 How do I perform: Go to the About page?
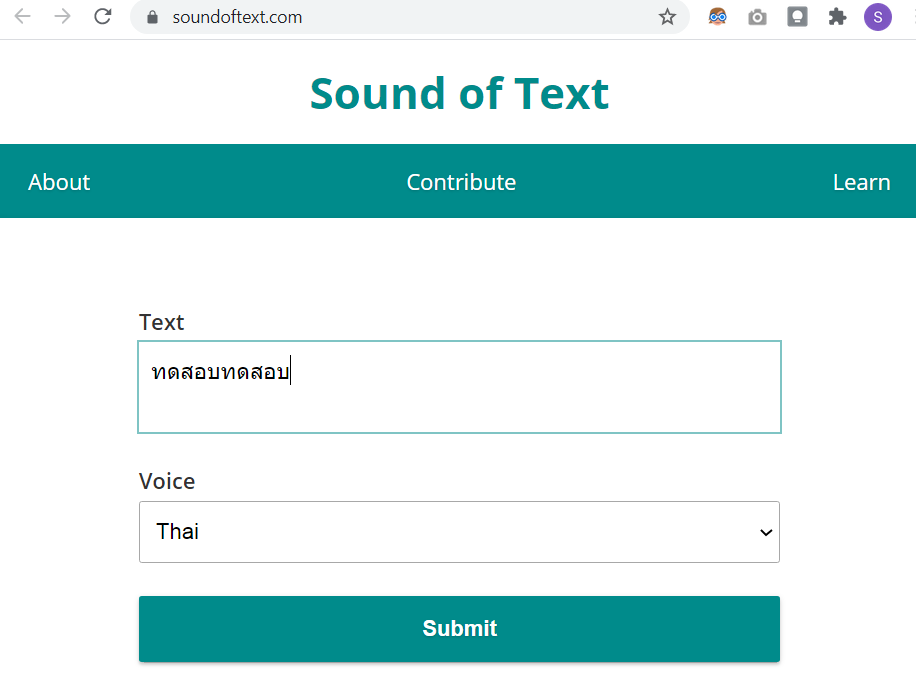click(x=59, y=182)
